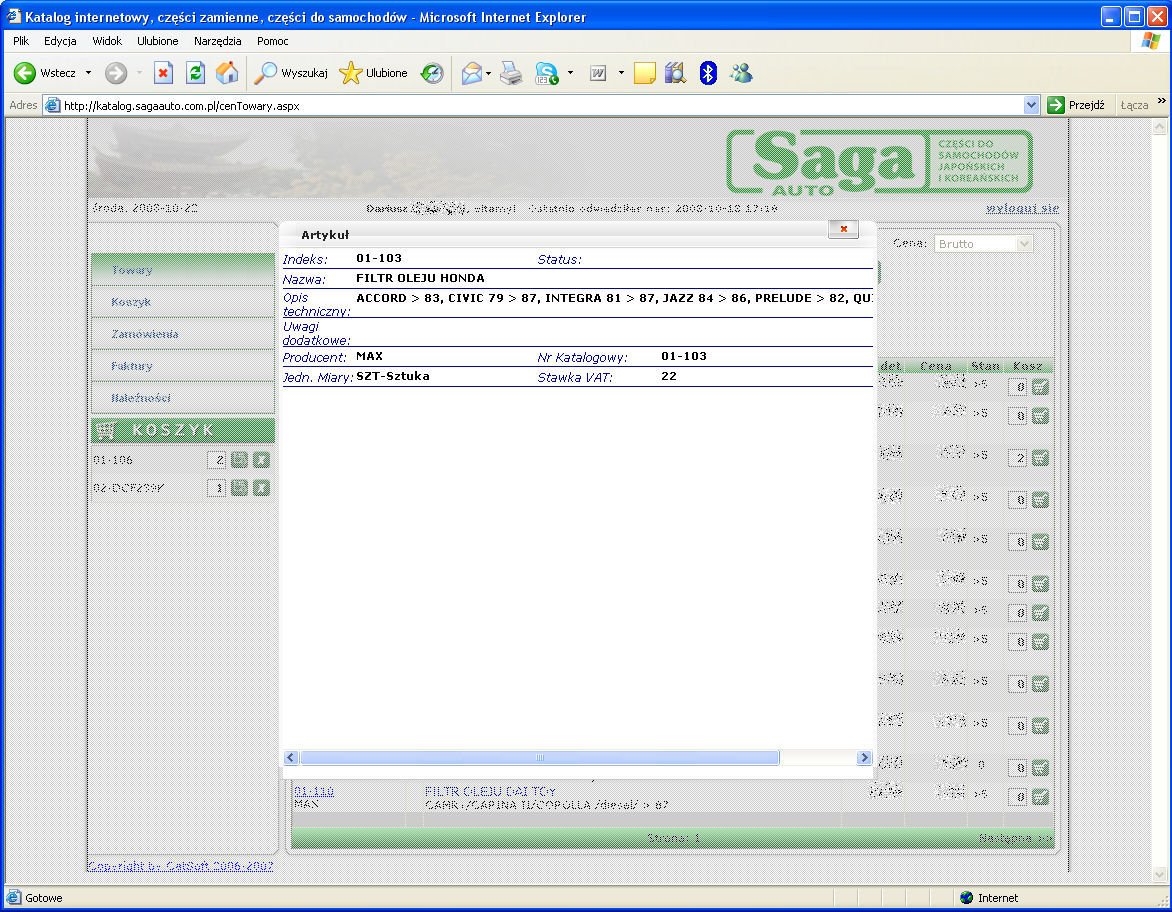
Task: Open the Plik menu
Action: (21, 41)
